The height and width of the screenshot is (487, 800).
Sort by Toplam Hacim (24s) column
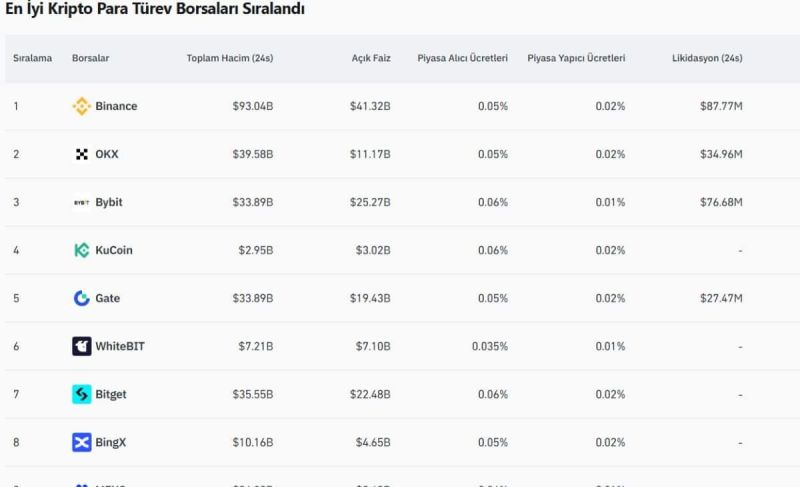230,58
